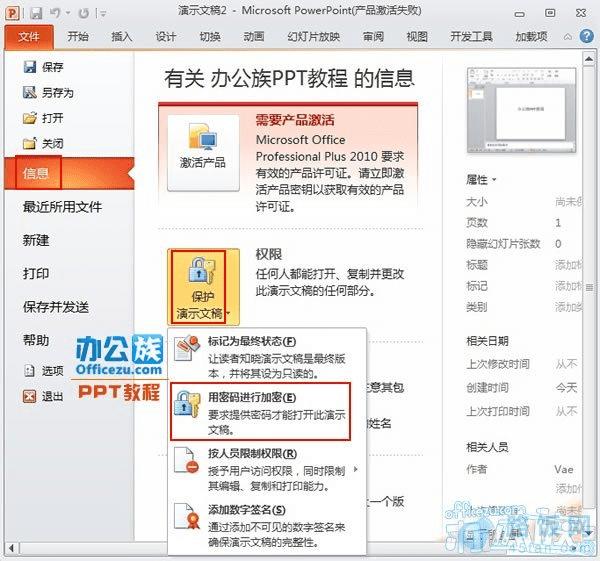Image resolution: width=600 pixels, height=561 pixels.
Task: Select the 信息 backstage tab
Action: point(69,173)
